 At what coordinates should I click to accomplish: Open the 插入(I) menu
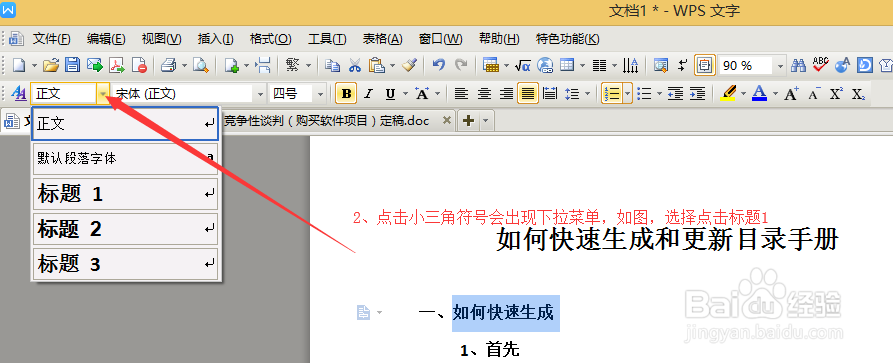[215, 39]
